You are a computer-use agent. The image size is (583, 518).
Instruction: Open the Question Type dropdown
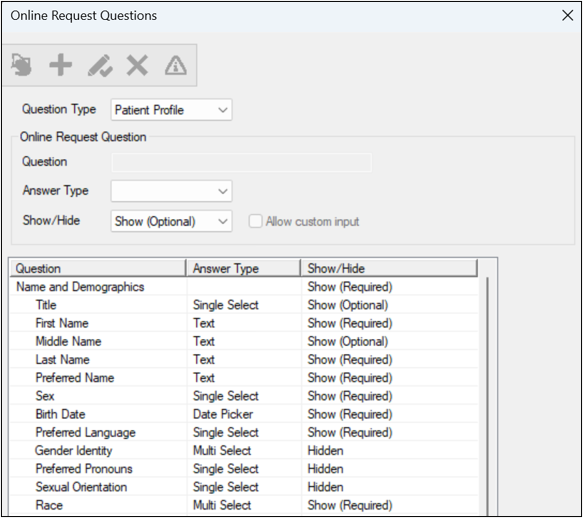click(171, 110)
